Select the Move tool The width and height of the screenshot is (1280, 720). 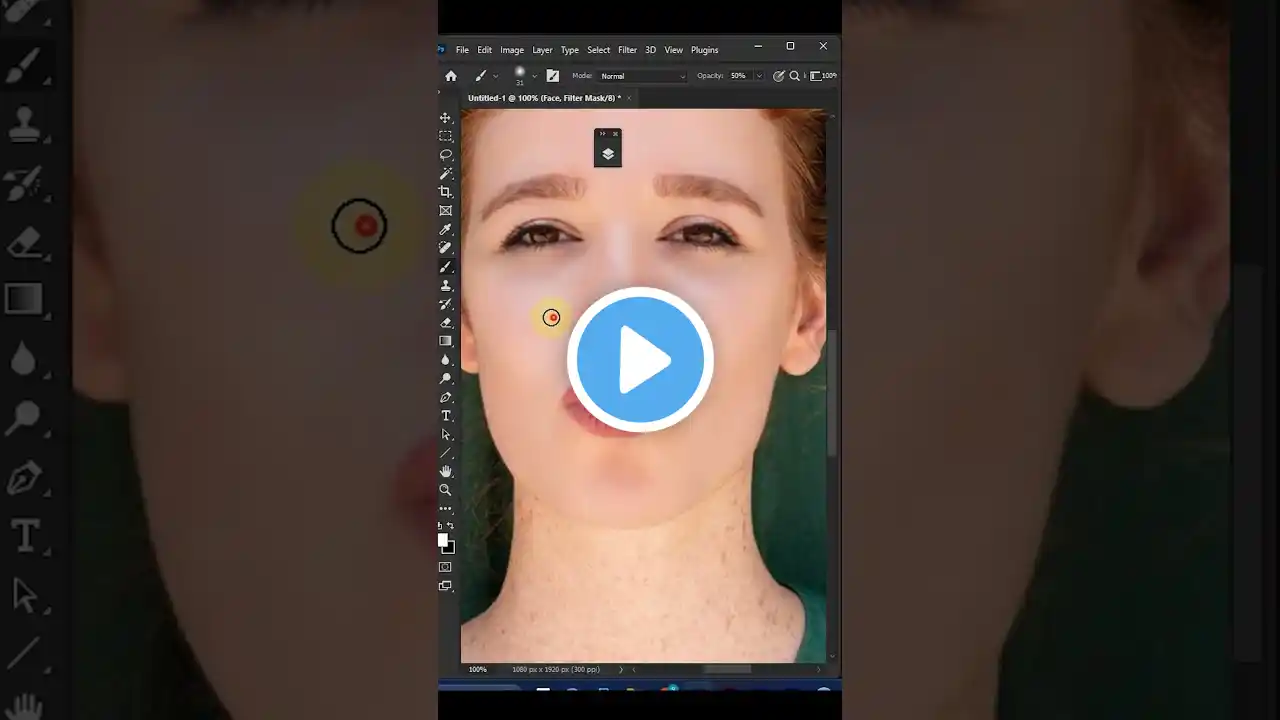pos(446,118)
